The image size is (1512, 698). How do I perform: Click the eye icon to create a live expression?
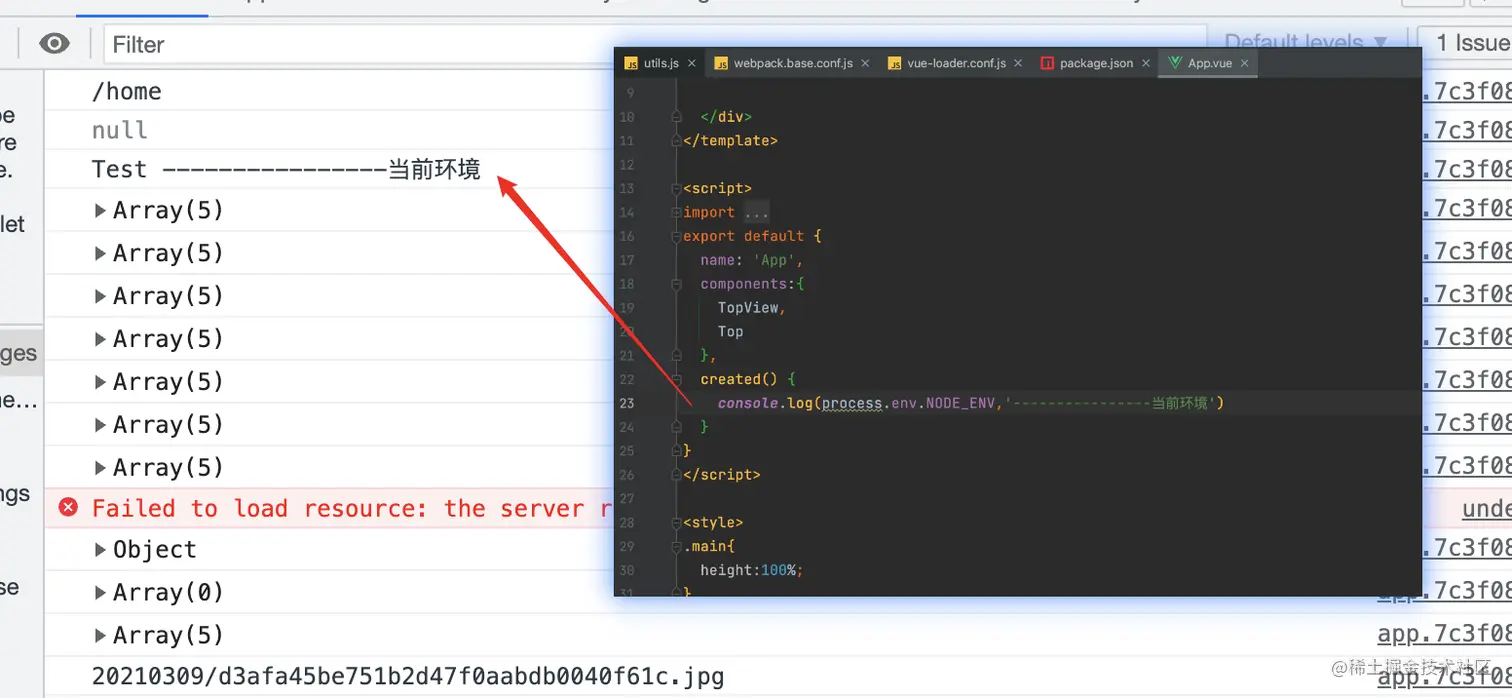pyautogui.click(x=54, y=44)
